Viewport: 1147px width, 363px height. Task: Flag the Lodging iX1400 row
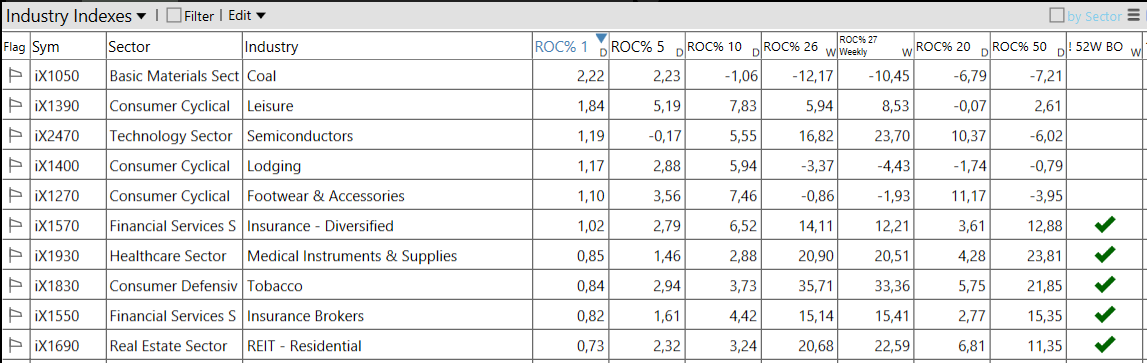point(15,165)
